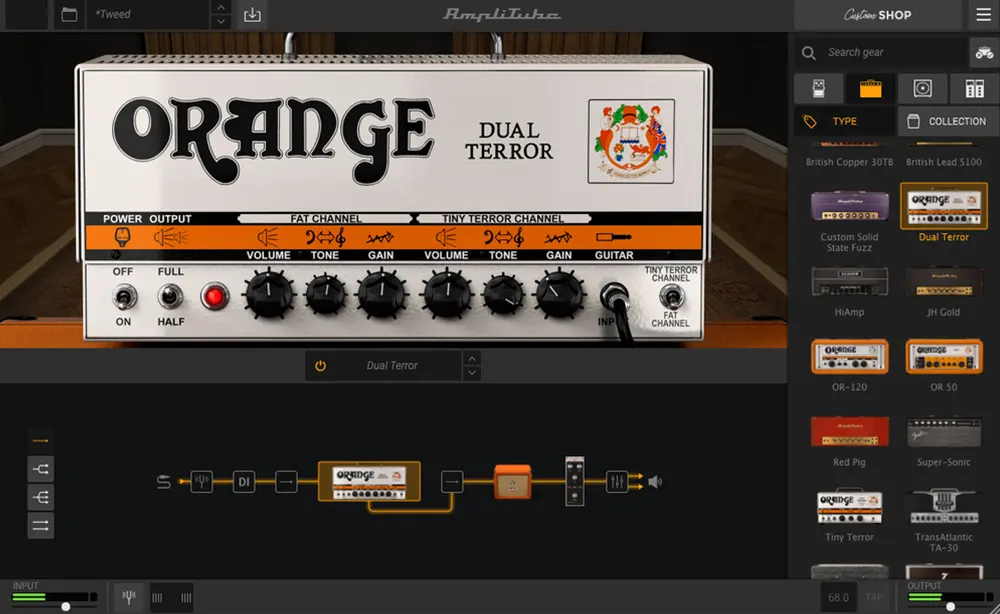Show speaker cabinets in the gear browser
Viewport: 1000px width, 614px height.
(922, 88)
